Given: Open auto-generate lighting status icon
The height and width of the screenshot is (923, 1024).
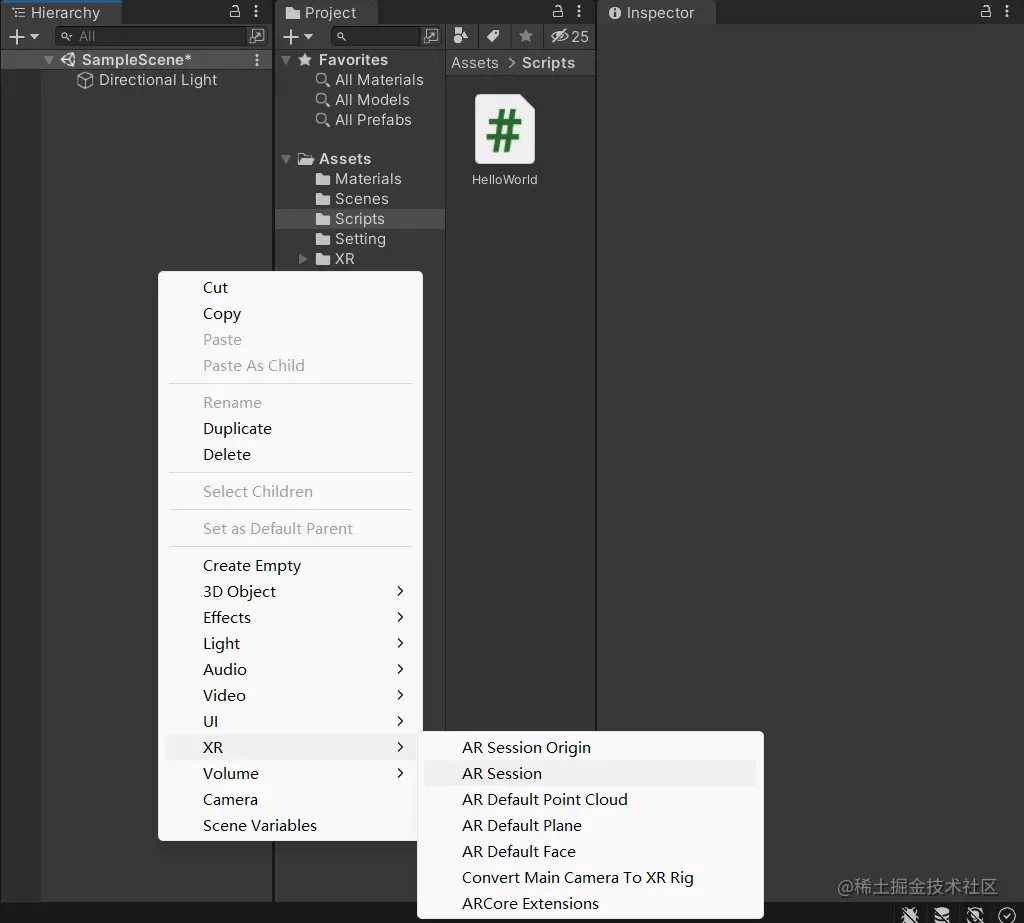Looking at the screenshot, I should pos(975,915).
